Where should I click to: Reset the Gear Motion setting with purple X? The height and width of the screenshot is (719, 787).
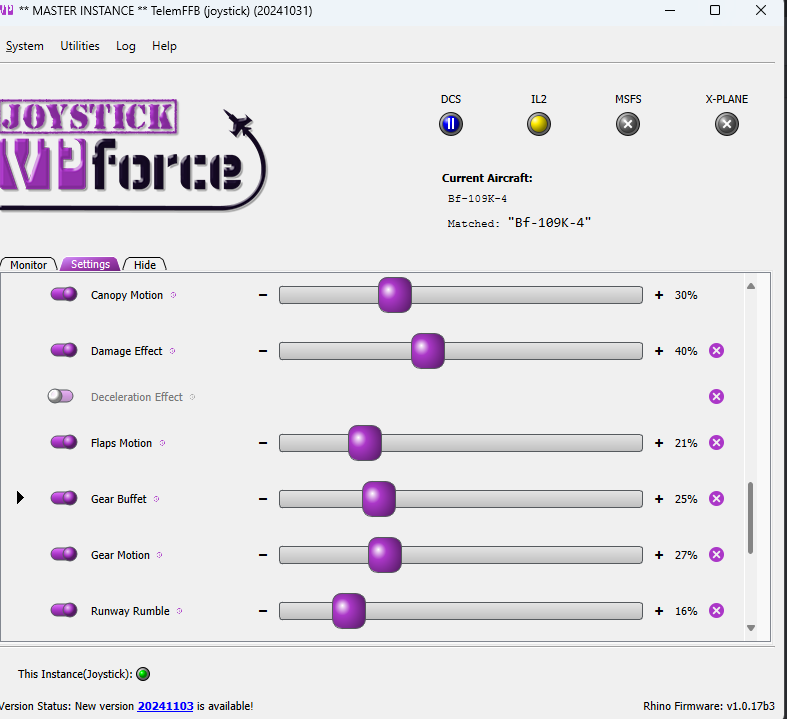(716, 555)
